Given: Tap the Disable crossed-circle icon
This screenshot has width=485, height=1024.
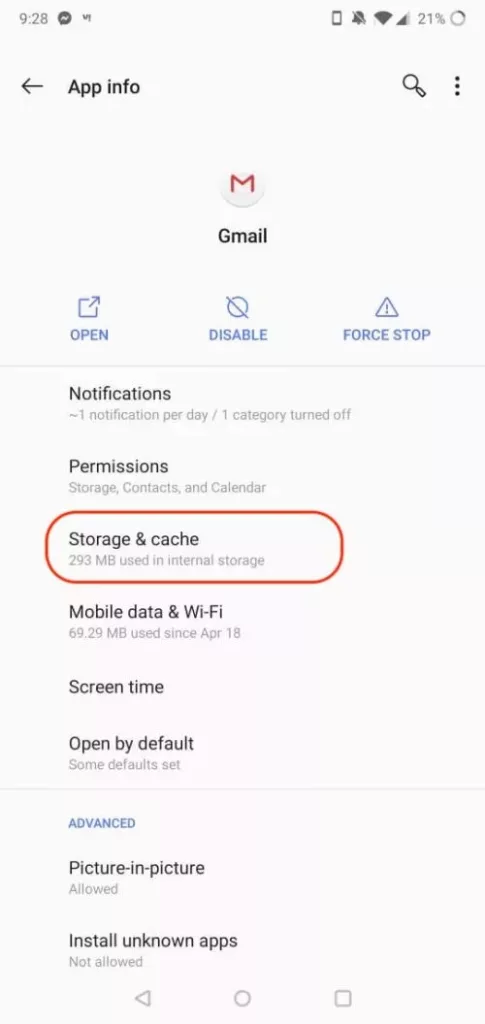Looking at the screenshot, I should click(238, 307).
